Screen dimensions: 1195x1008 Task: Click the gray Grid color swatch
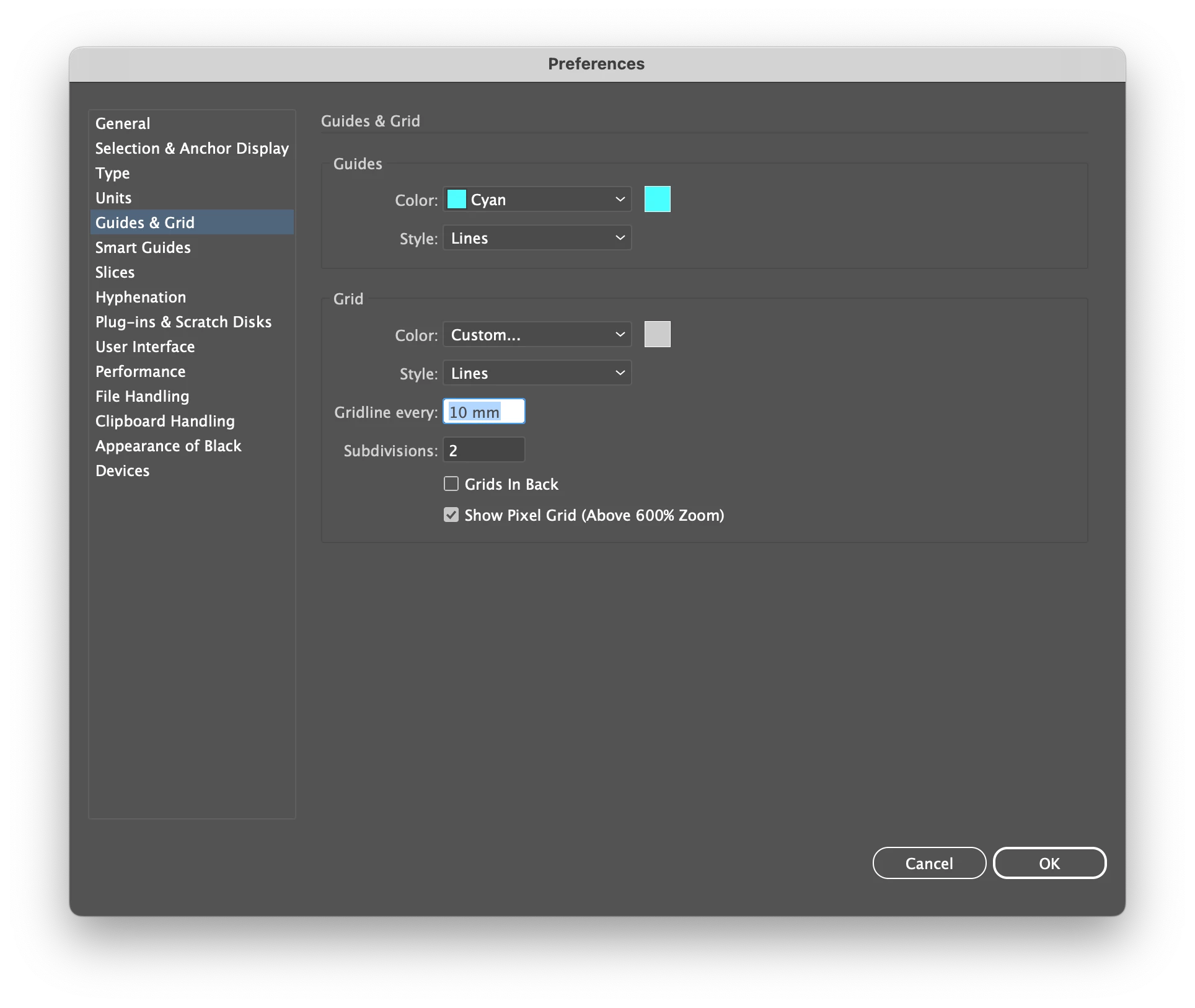click(657, 334)
